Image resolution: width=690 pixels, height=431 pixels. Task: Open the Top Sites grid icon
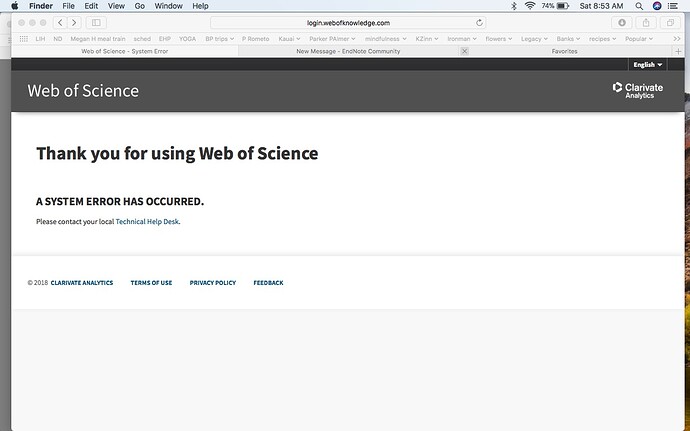[24, 39]
